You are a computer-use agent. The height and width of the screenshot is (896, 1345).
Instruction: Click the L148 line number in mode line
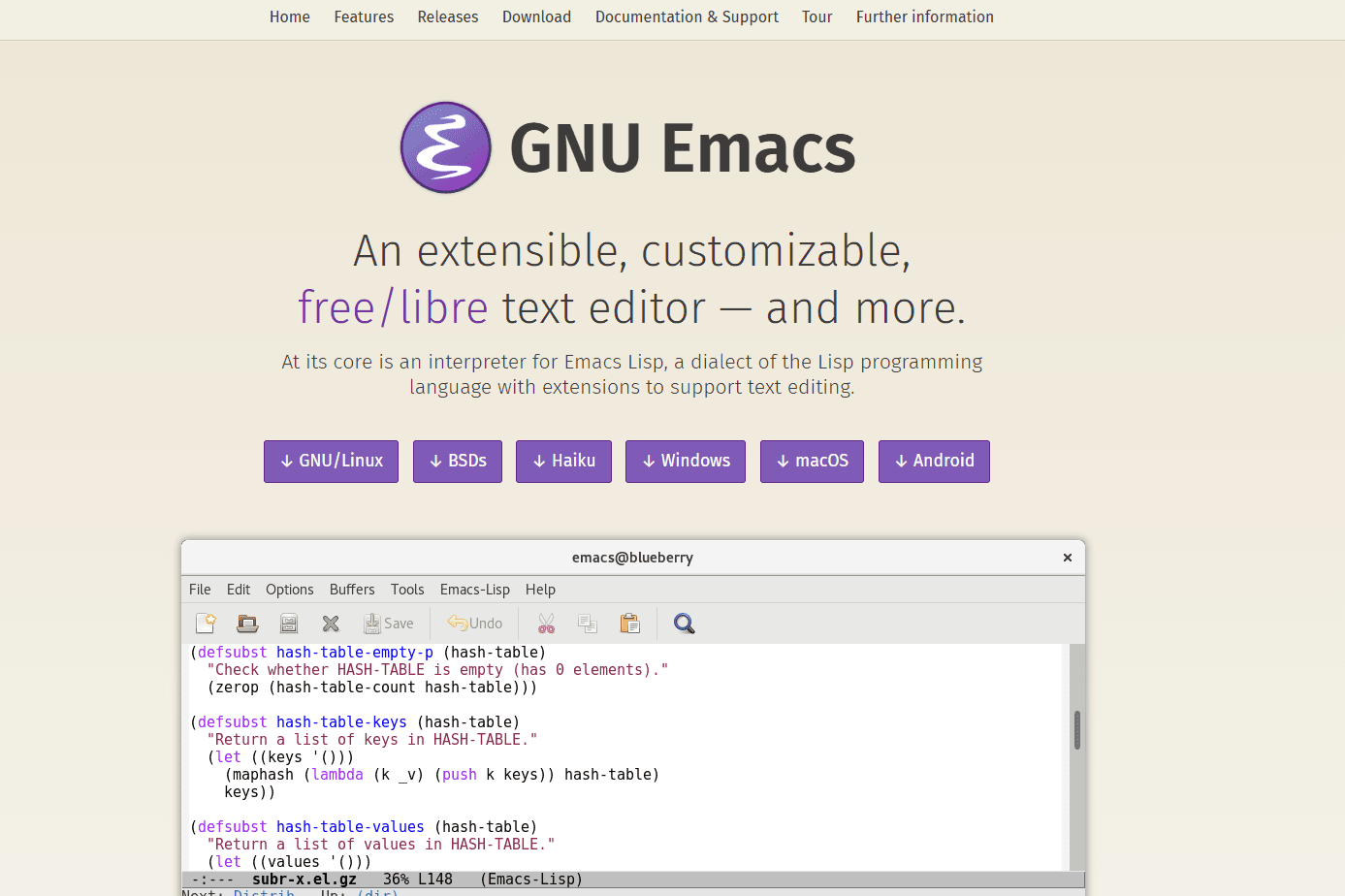click(435, 880)
